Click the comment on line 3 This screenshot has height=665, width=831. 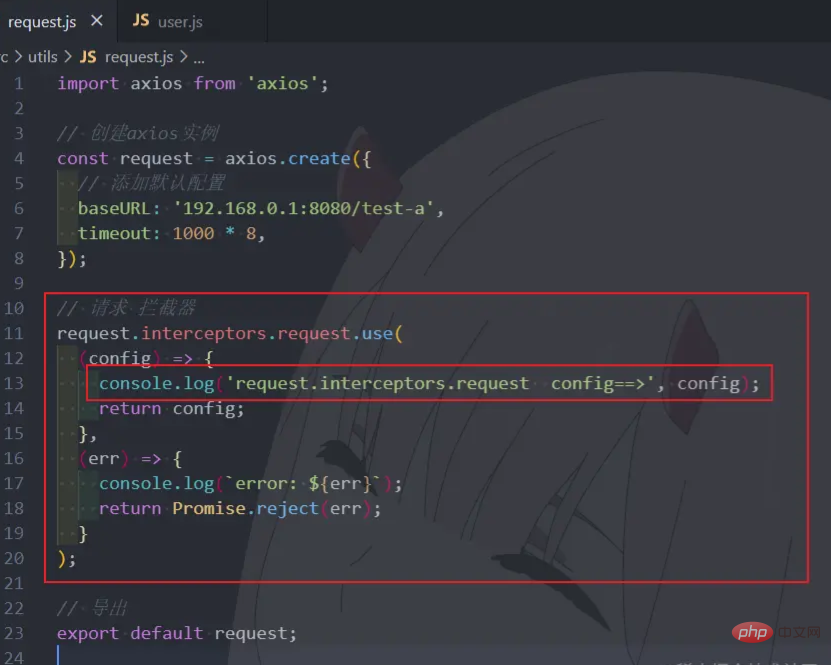pyautogui.click(x=138, y=133)
